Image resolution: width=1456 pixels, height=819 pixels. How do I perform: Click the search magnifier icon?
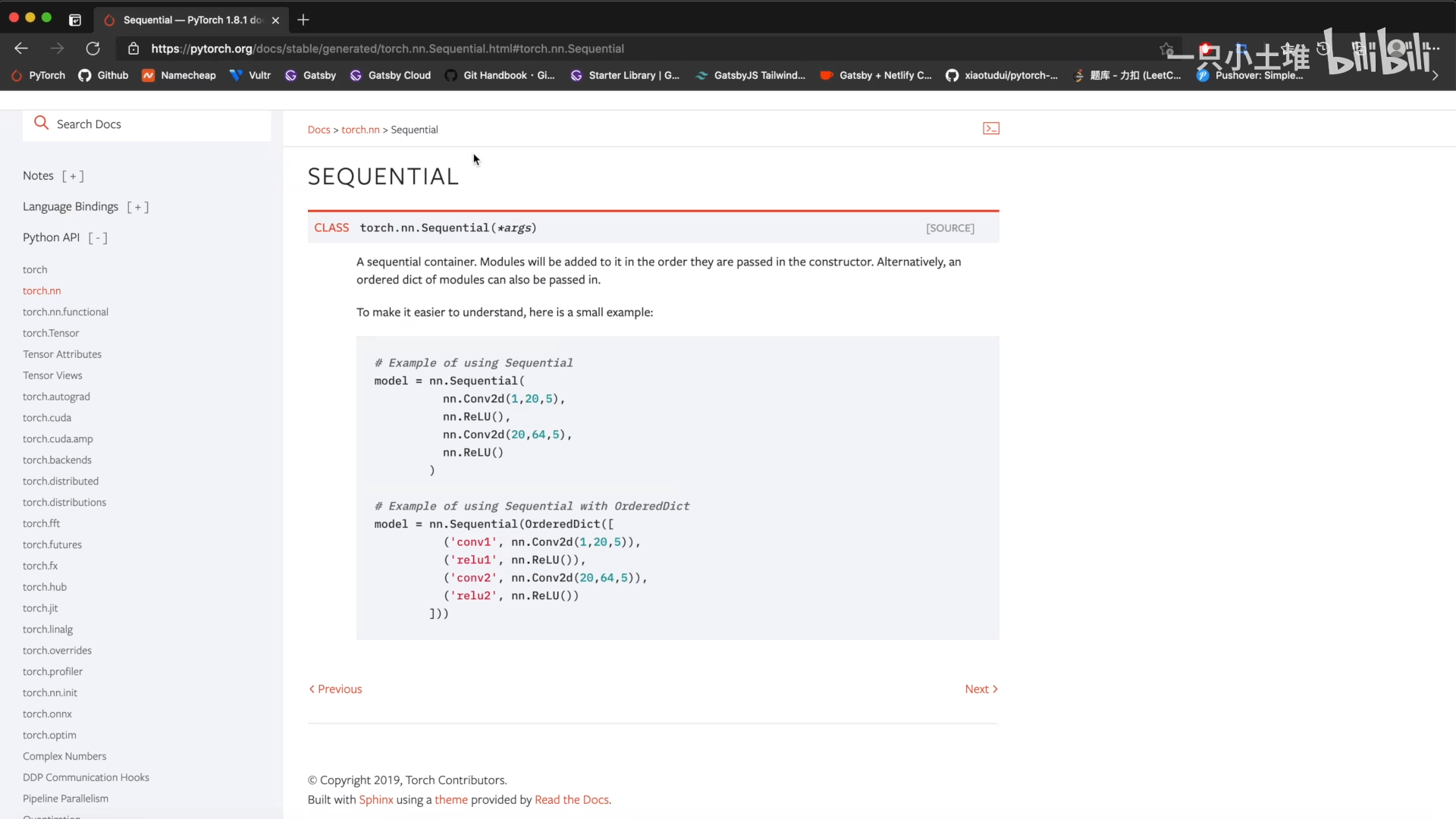42,123
